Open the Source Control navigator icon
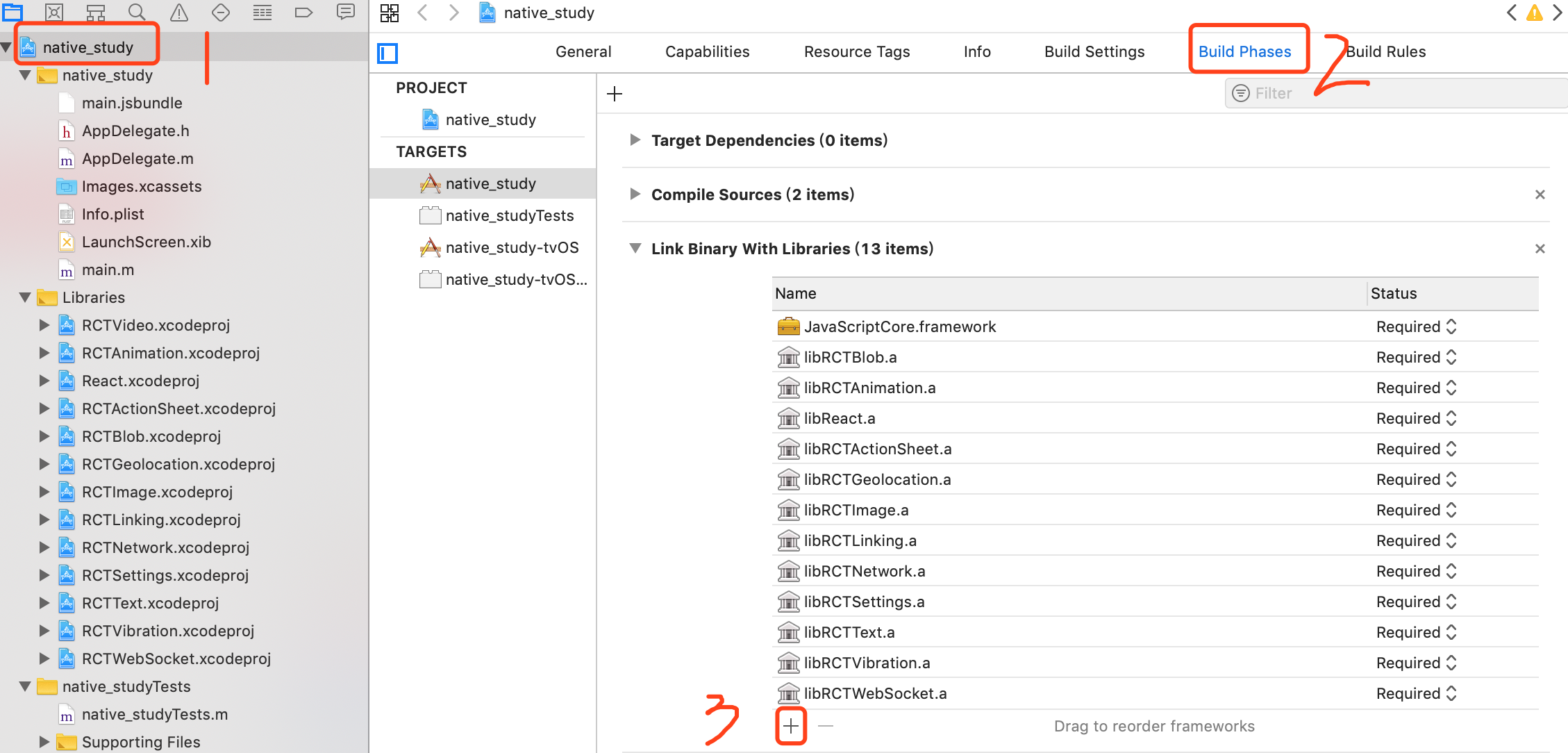Image resolution: width=1568 pixels, height=753 pixels. click(54, 12)
